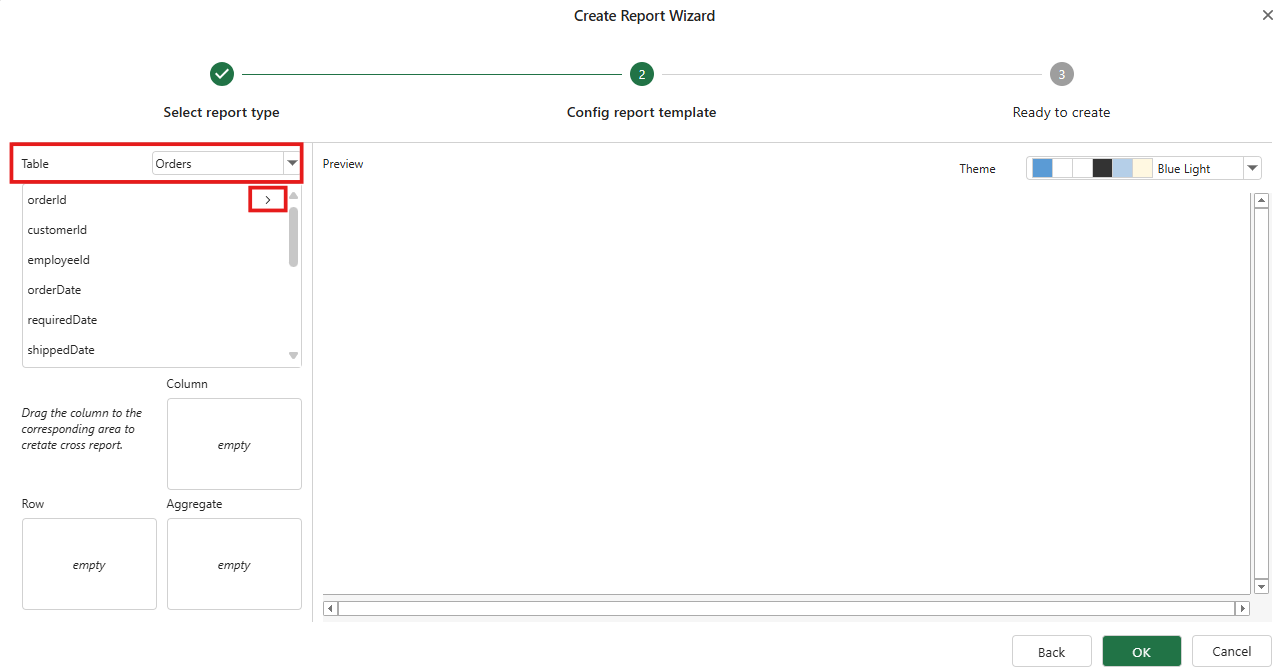Select the orderDate field in list
The image size is (1282, 670).
point(54,290)
